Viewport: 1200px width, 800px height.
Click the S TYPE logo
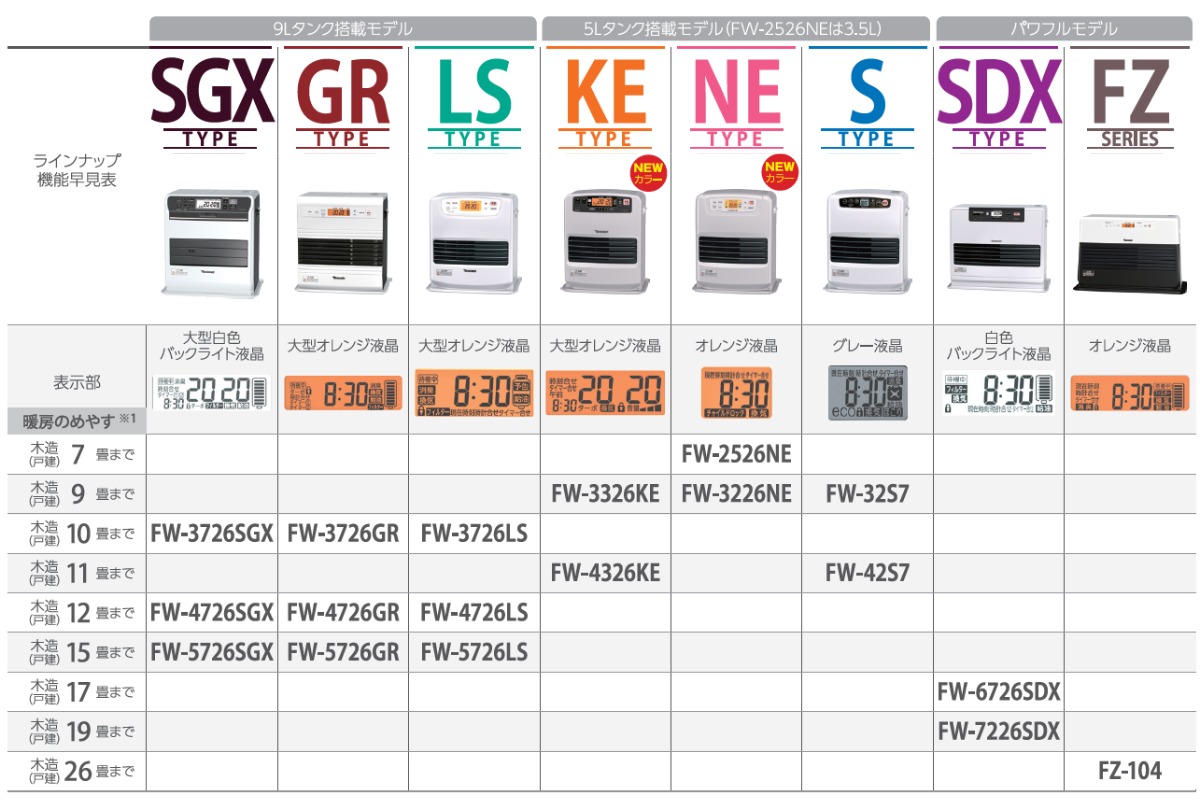click(x=866, y=102)
